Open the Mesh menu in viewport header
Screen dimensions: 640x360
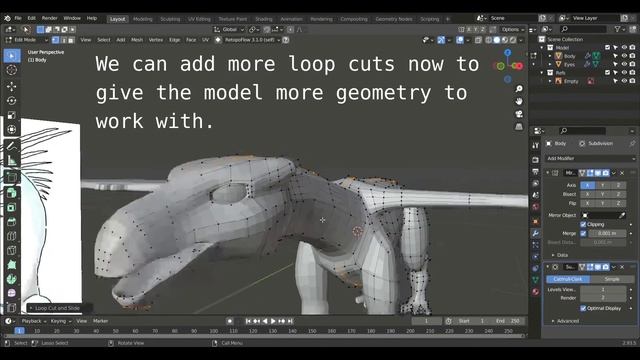137,40
